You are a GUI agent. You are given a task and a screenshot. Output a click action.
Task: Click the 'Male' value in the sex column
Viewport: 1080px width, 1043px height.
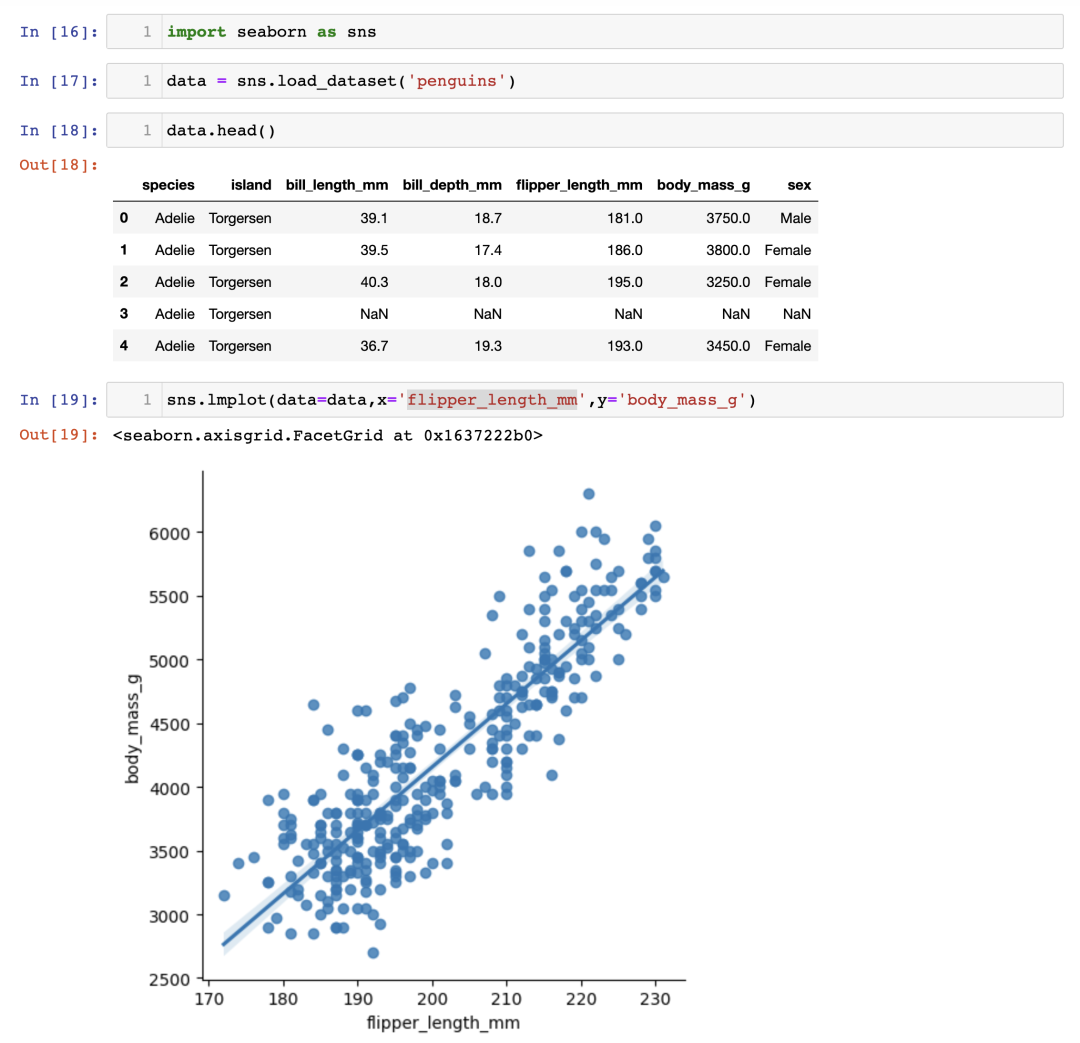796,218
